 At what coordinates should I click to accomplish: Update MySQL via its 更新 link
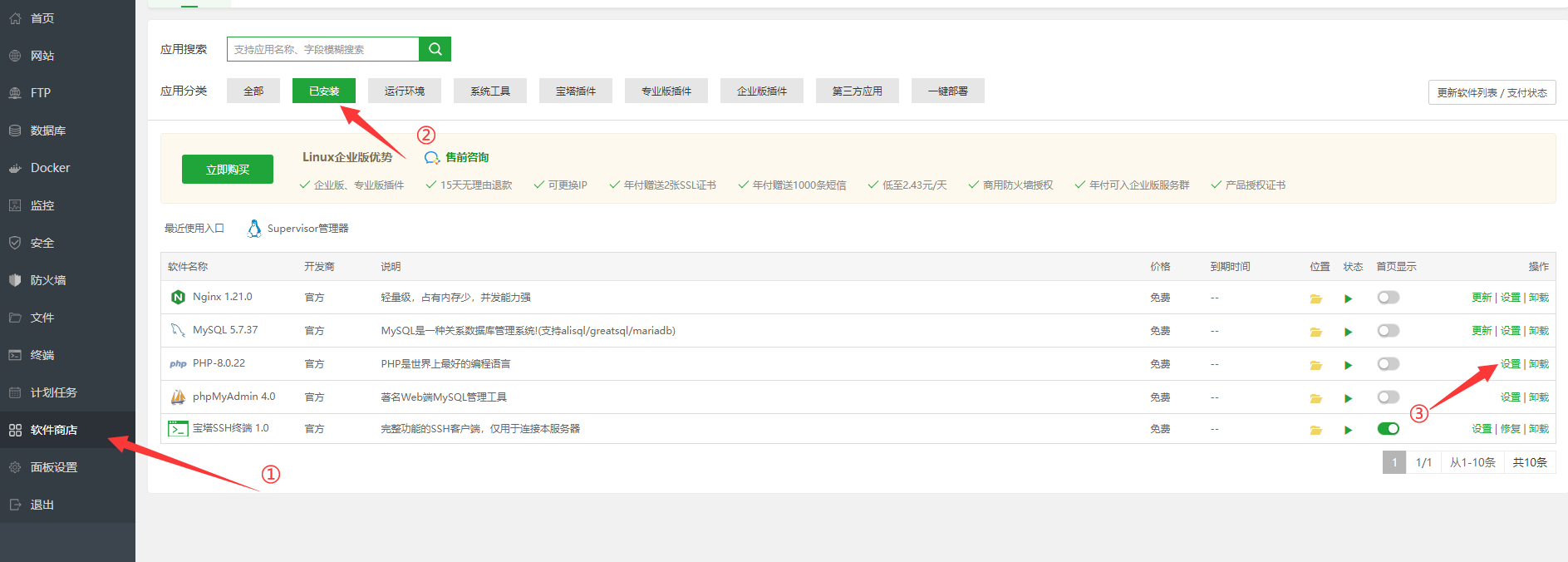tap(1482, 331)
